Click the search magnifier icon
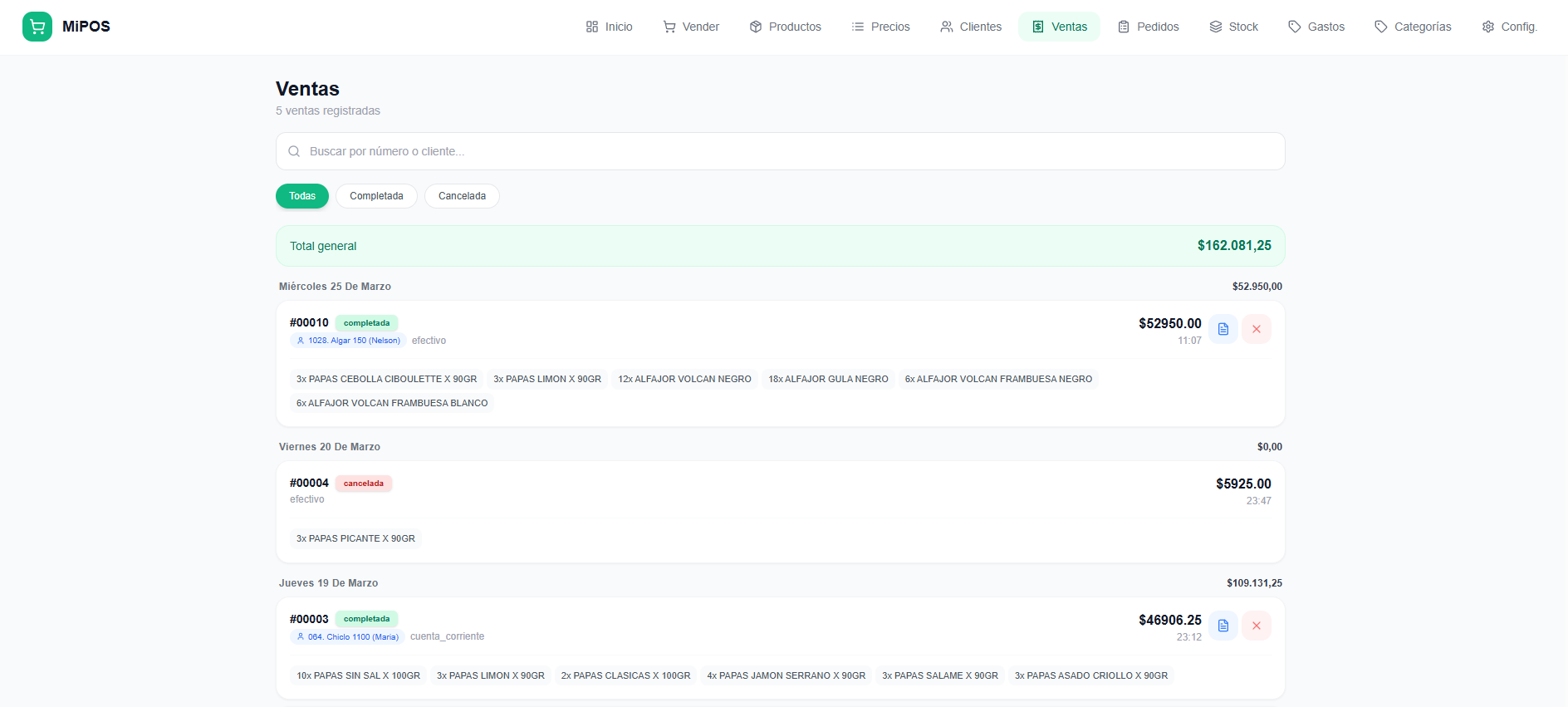The height and width of the screenshot is (707, 1568). [x=294, y=151]
